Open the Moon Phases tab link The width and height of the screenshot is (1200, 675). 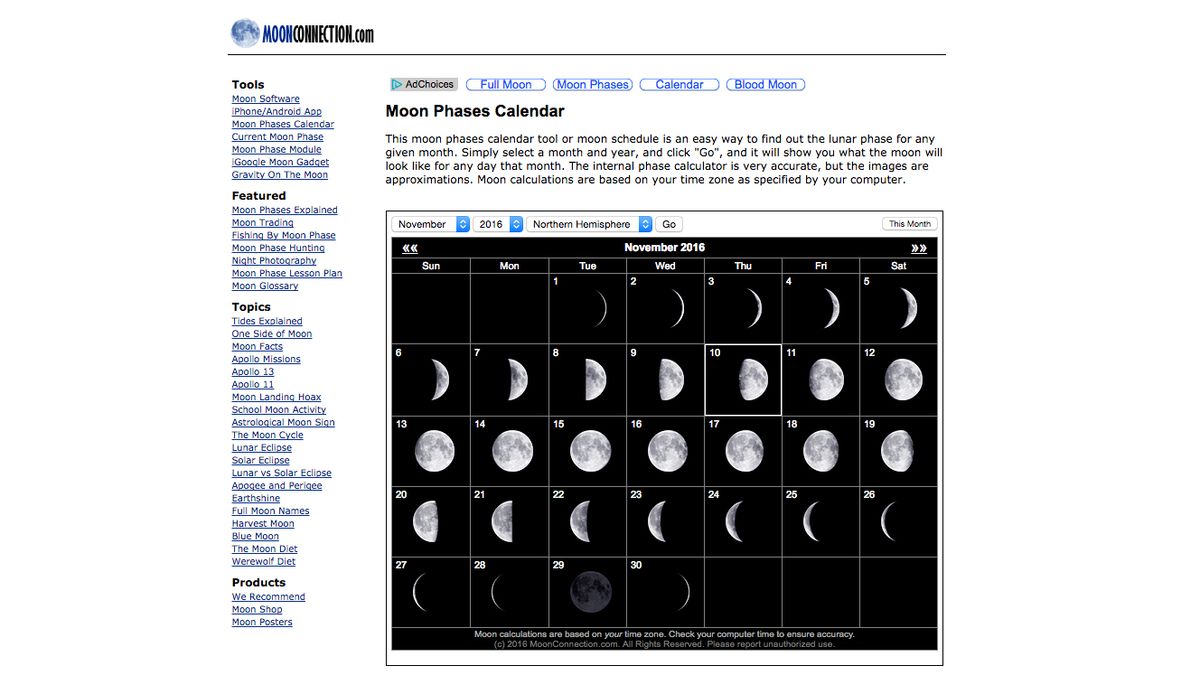click(x=594, y=85)
